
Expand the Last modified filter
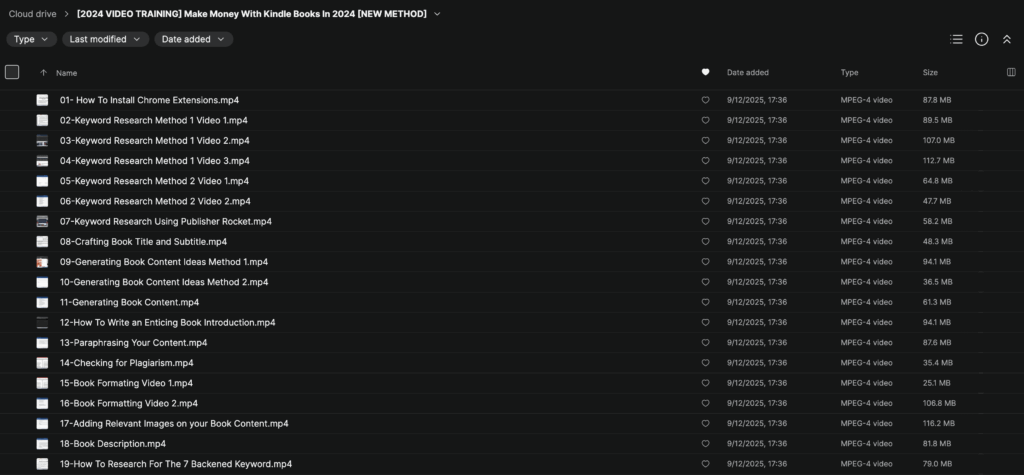(x=105, y=39)
